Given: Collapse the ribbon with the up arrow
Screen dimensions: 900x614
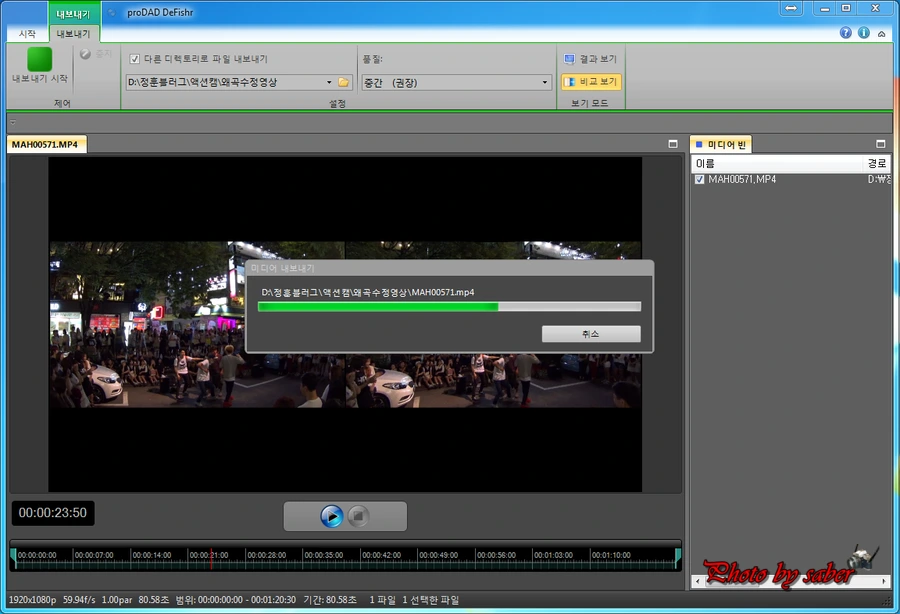Looking at the screenshot, I should point(881,34).
